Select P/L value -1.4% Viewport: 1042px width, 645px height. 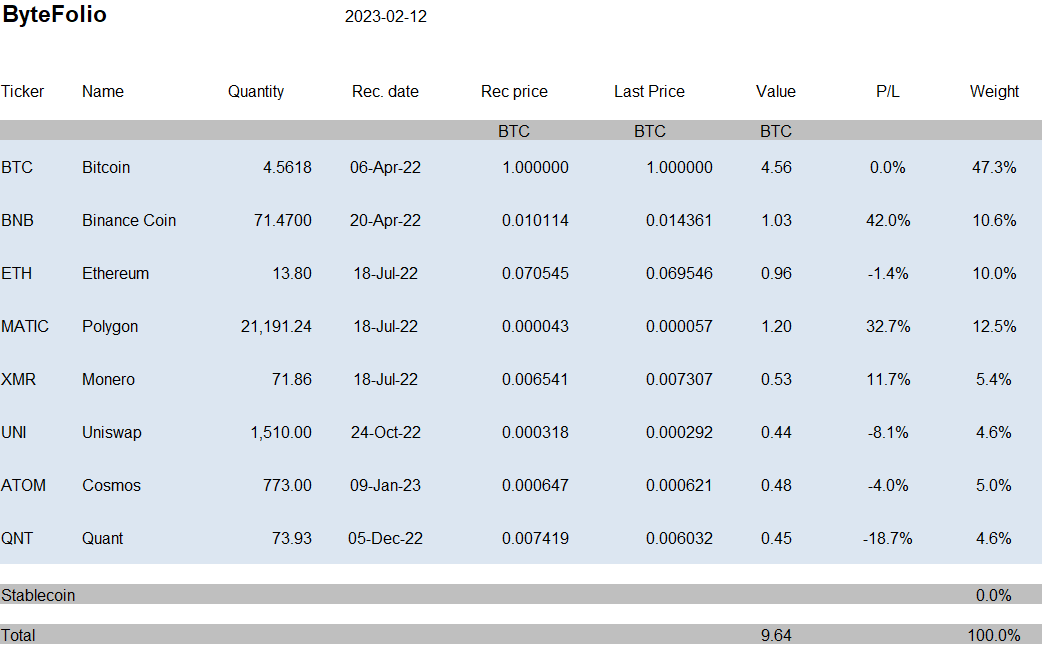tap(888, 274)
